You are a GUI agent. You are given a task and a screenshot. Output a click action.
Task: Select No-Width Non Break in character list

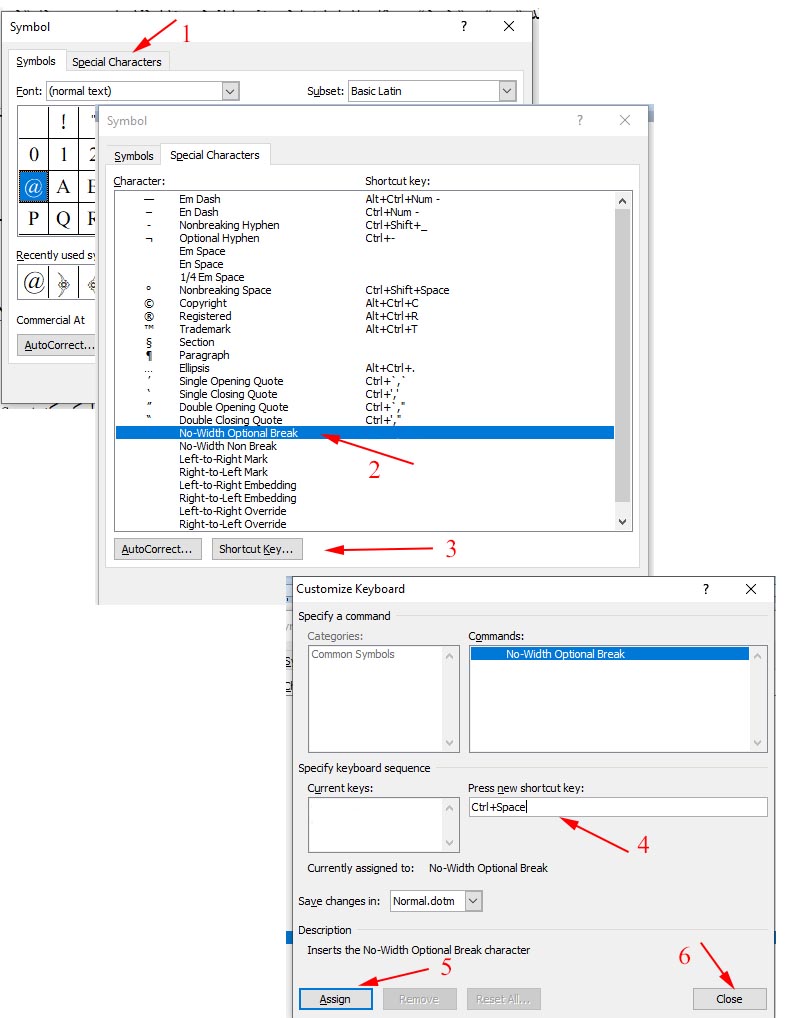click(228, 446)
